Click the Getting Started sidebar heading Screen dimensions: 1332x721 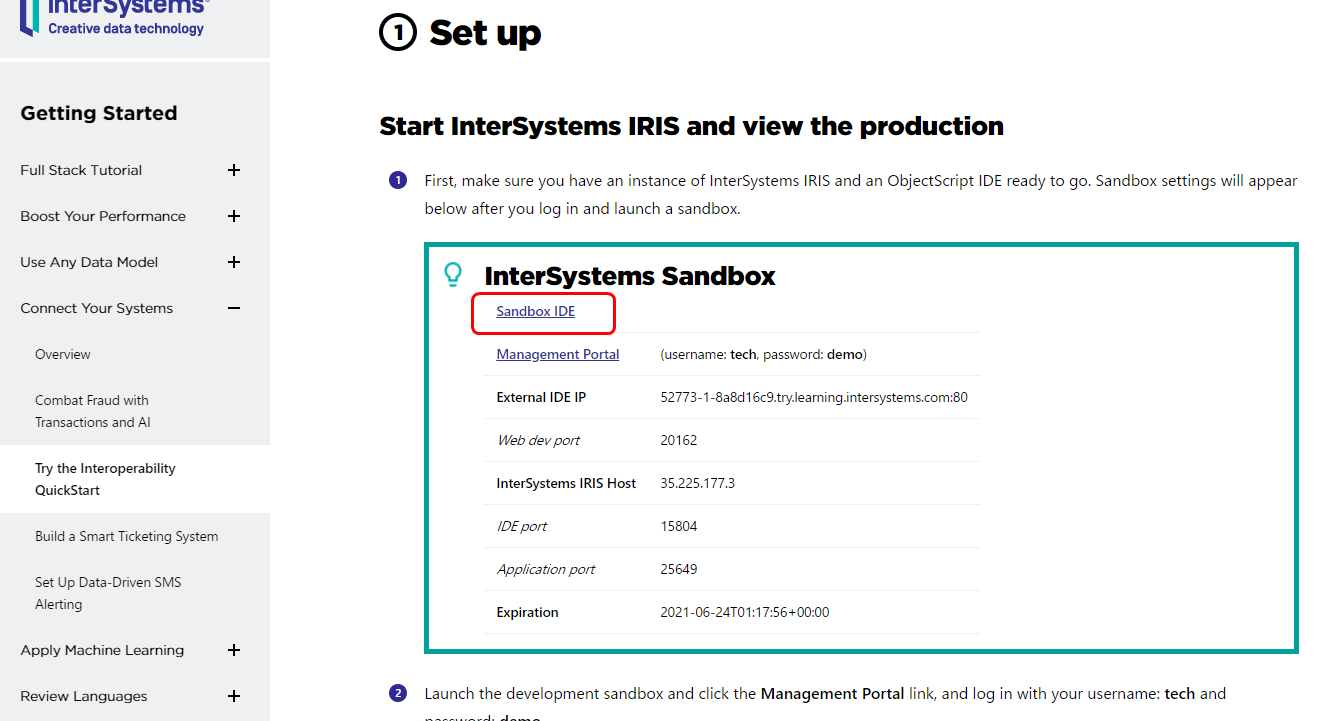[x=99, y=113]
